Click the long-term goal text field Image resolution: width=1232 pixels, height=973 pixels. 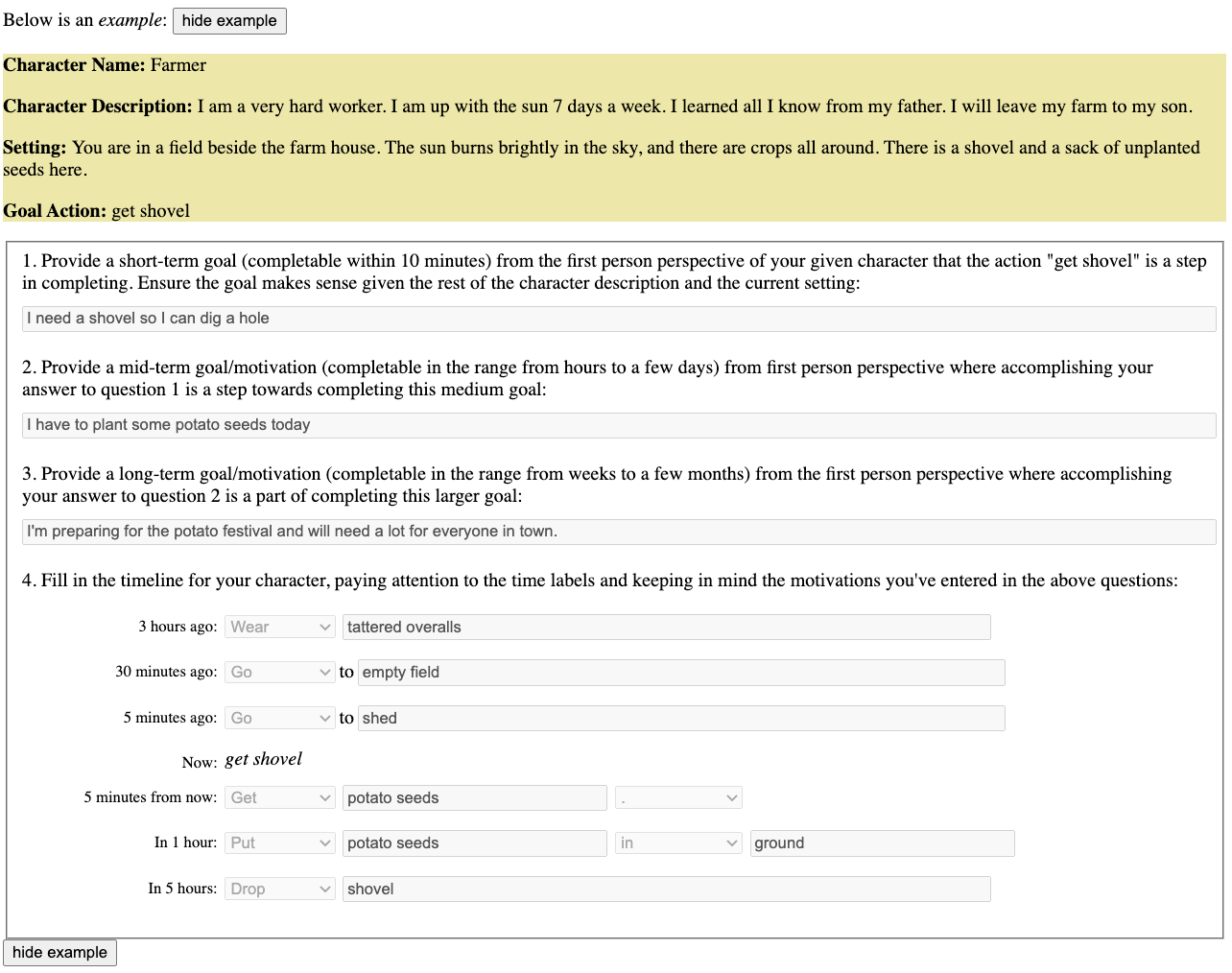click(x=619, y=532)
